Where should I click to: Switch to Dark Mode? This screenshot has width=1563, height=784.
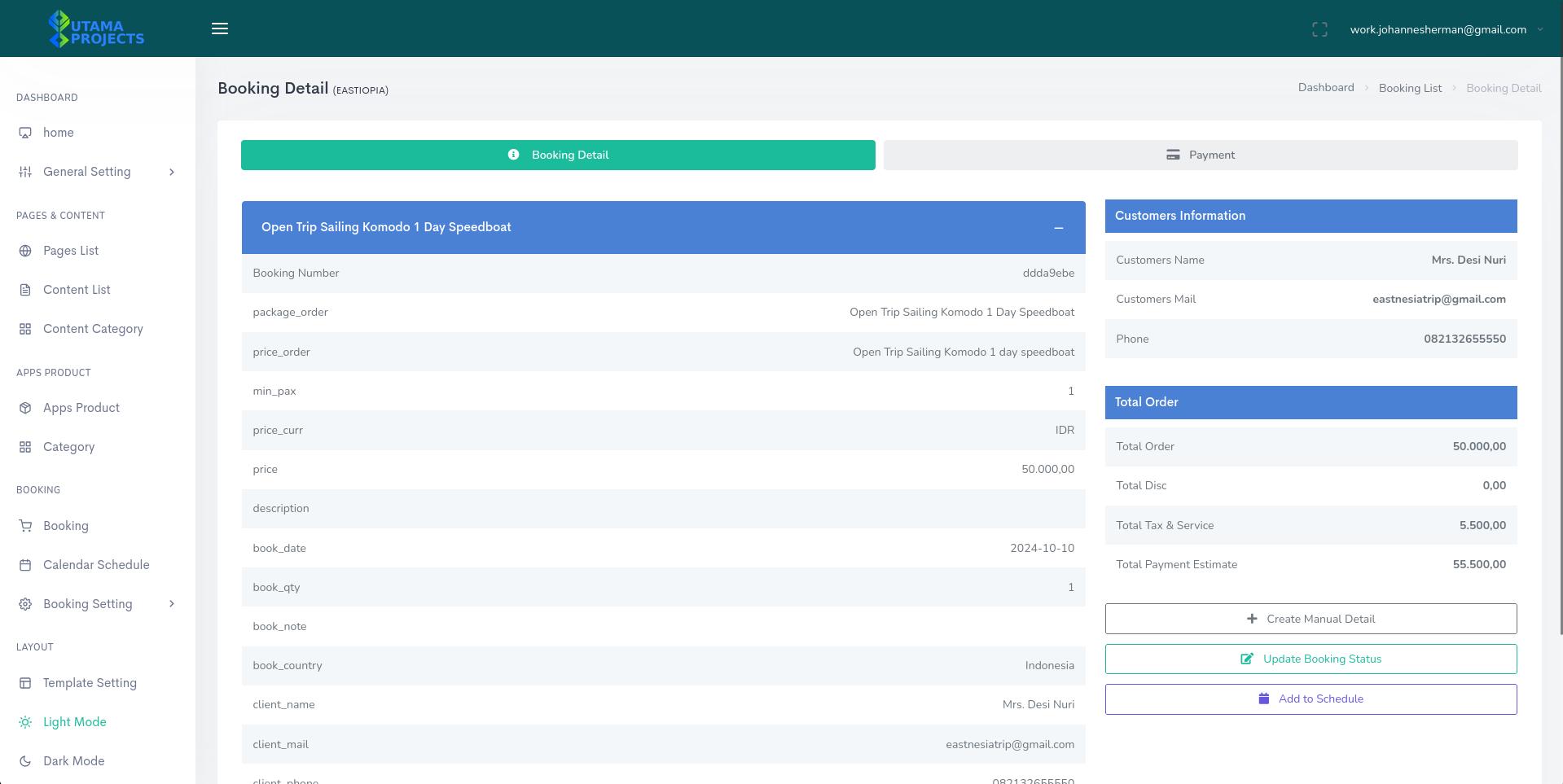click(73, 761)
